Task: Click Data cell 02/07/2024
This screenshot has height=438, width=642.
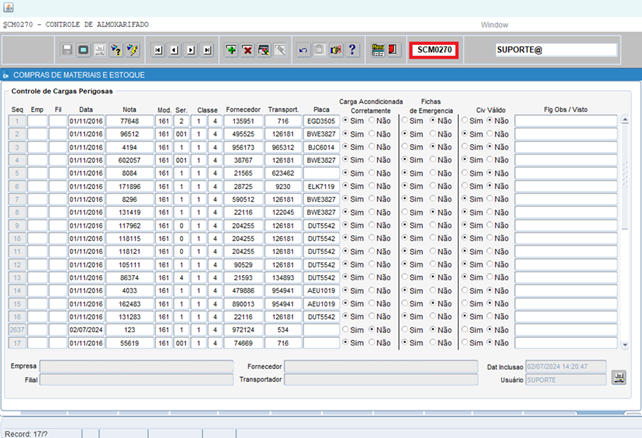Action: point(86,330)
